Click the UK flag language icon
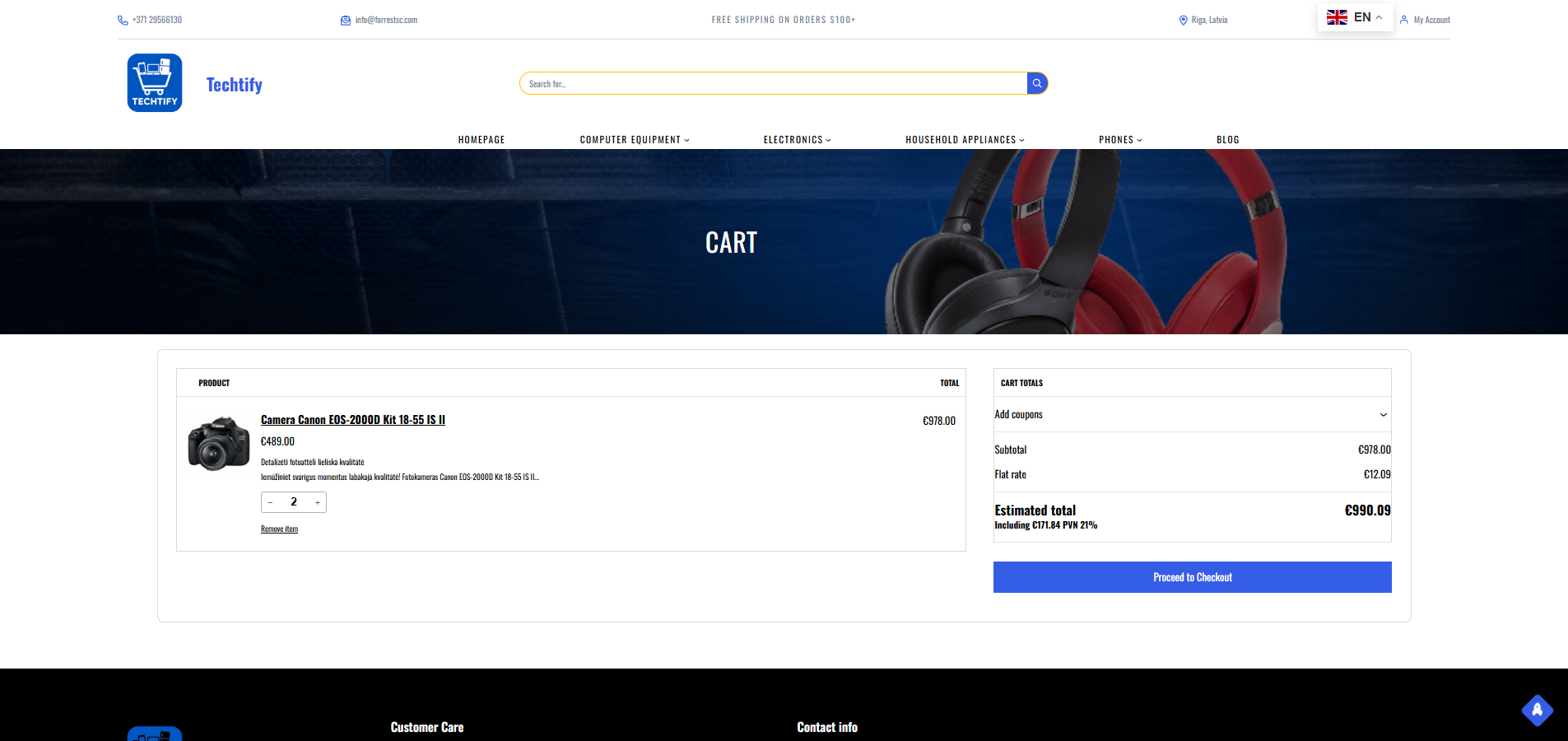 pyautogui.click(x=1337, y=17)
